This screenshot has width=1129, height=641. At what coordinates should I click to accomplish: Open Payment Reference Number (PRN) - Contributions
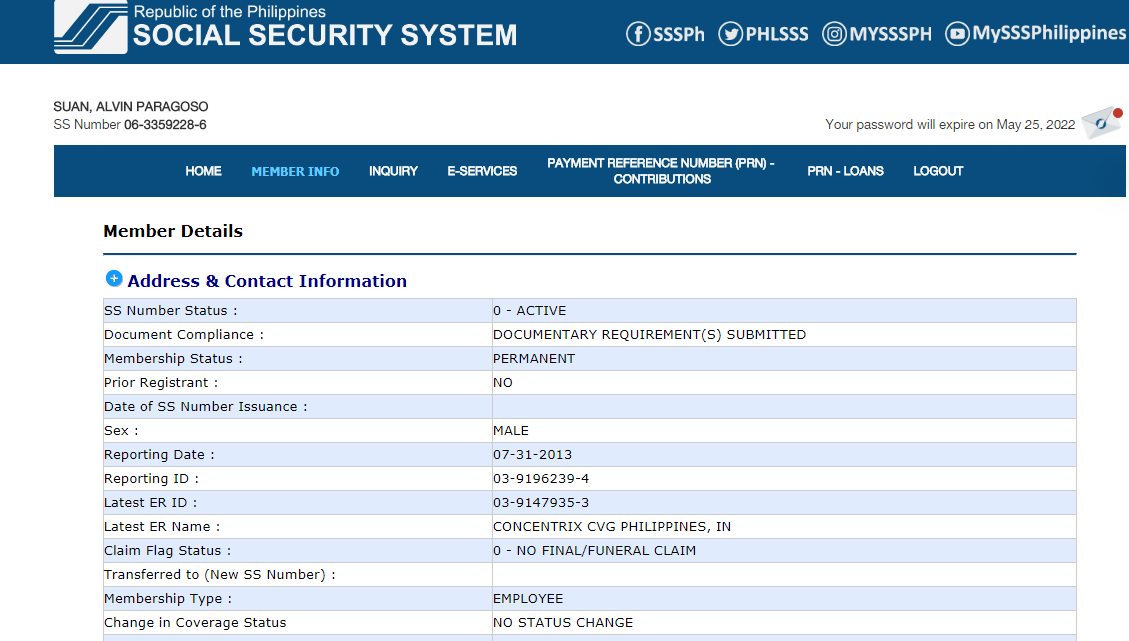(x=661, y=171)
